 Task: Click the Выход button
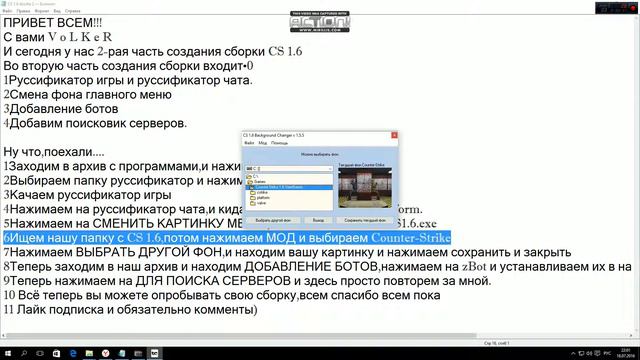[x=318, y=220]
